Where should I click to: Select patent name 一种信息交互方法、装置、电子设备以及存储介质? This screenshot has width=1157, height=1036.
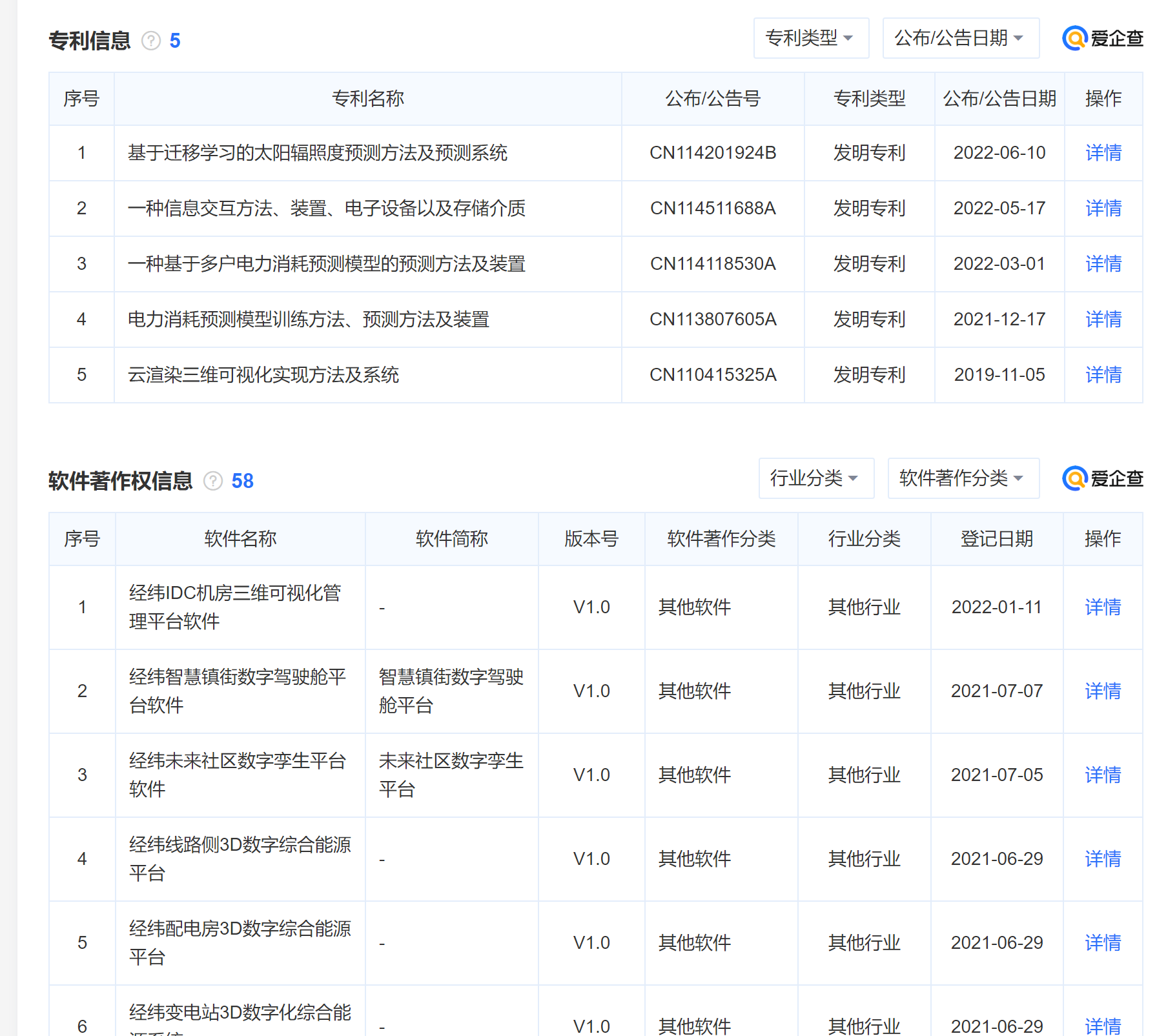click(327, 208)
